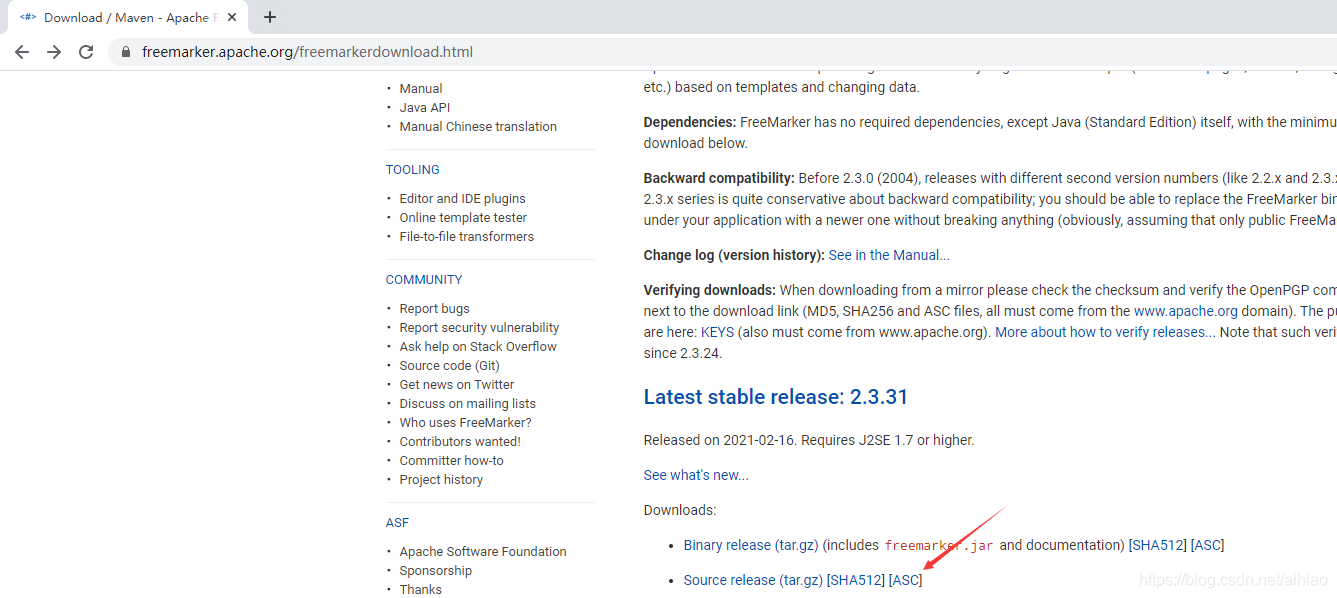Open the www.apache.org link
The width and height of the screenshot is (1337, 598).
click(1186, 311)
